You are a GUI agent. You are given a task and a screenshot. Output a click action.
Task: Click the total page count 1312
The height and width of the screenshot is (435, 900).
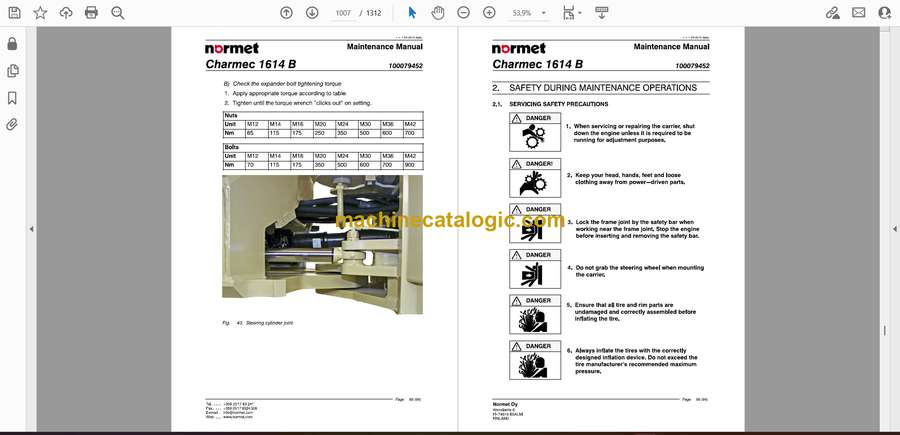(374, 13)
